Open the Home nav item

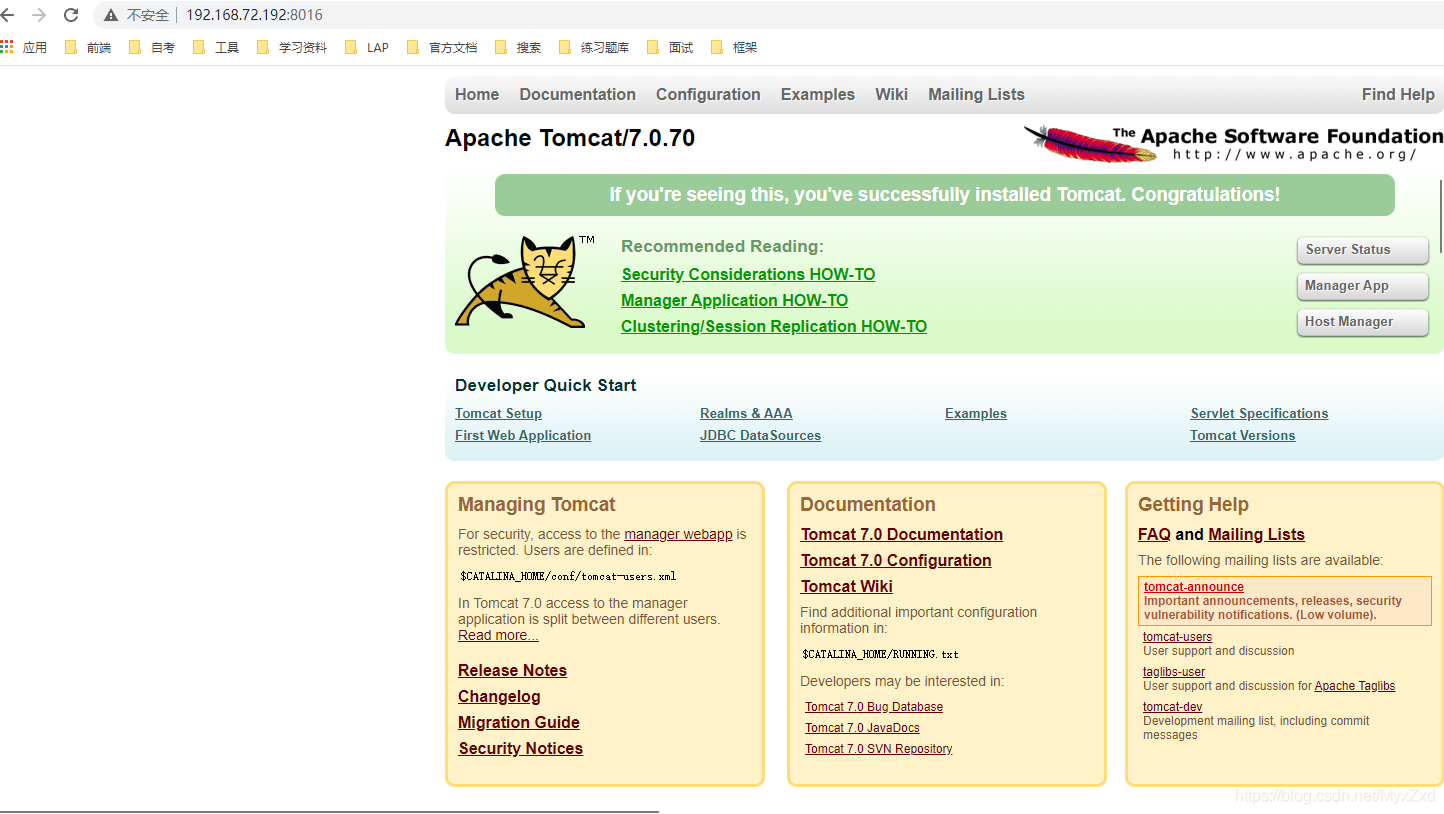click(x=477, y=95)
